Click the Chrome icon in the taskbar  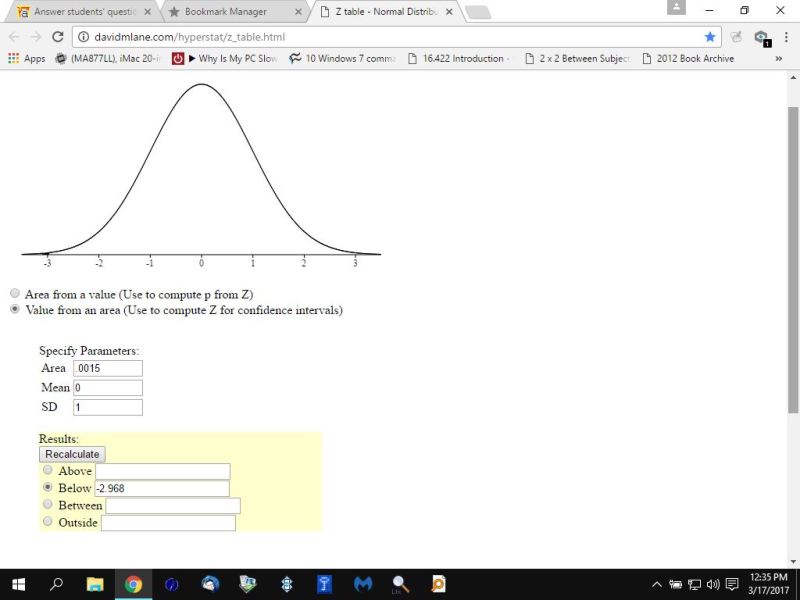point(133,584)
